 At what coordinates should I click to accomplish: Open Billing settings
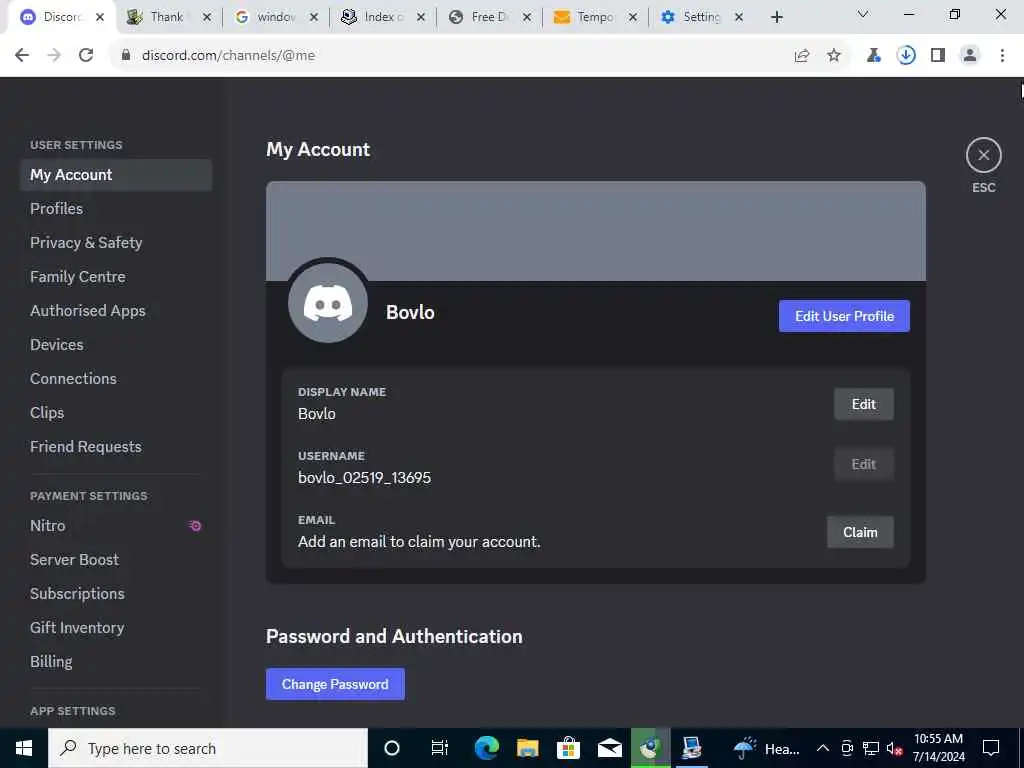point(116,662)
